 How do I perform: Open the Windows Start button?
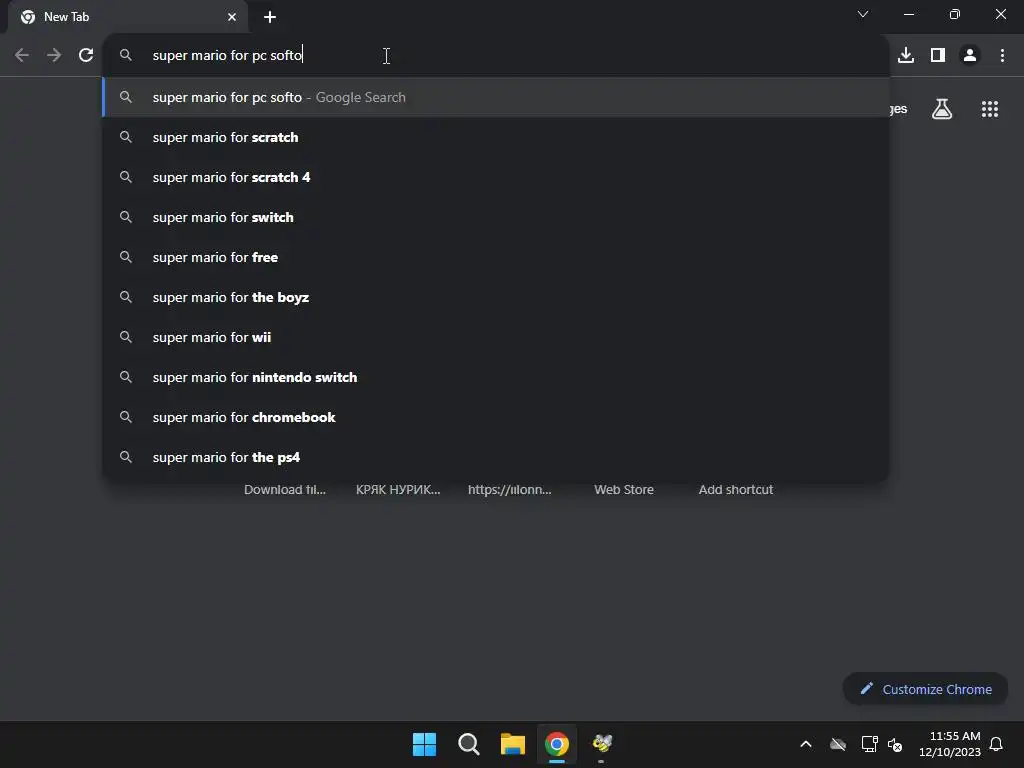424,744
